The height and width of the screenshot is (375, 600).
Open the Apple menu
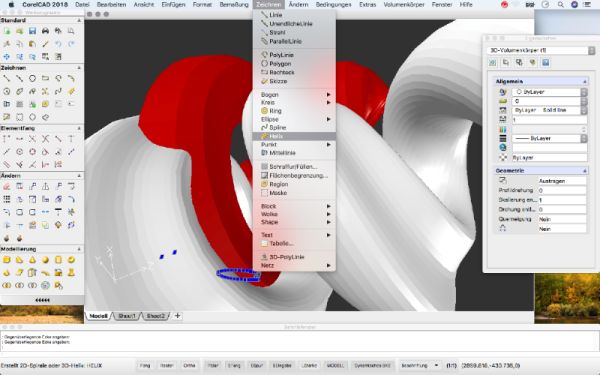11,5
